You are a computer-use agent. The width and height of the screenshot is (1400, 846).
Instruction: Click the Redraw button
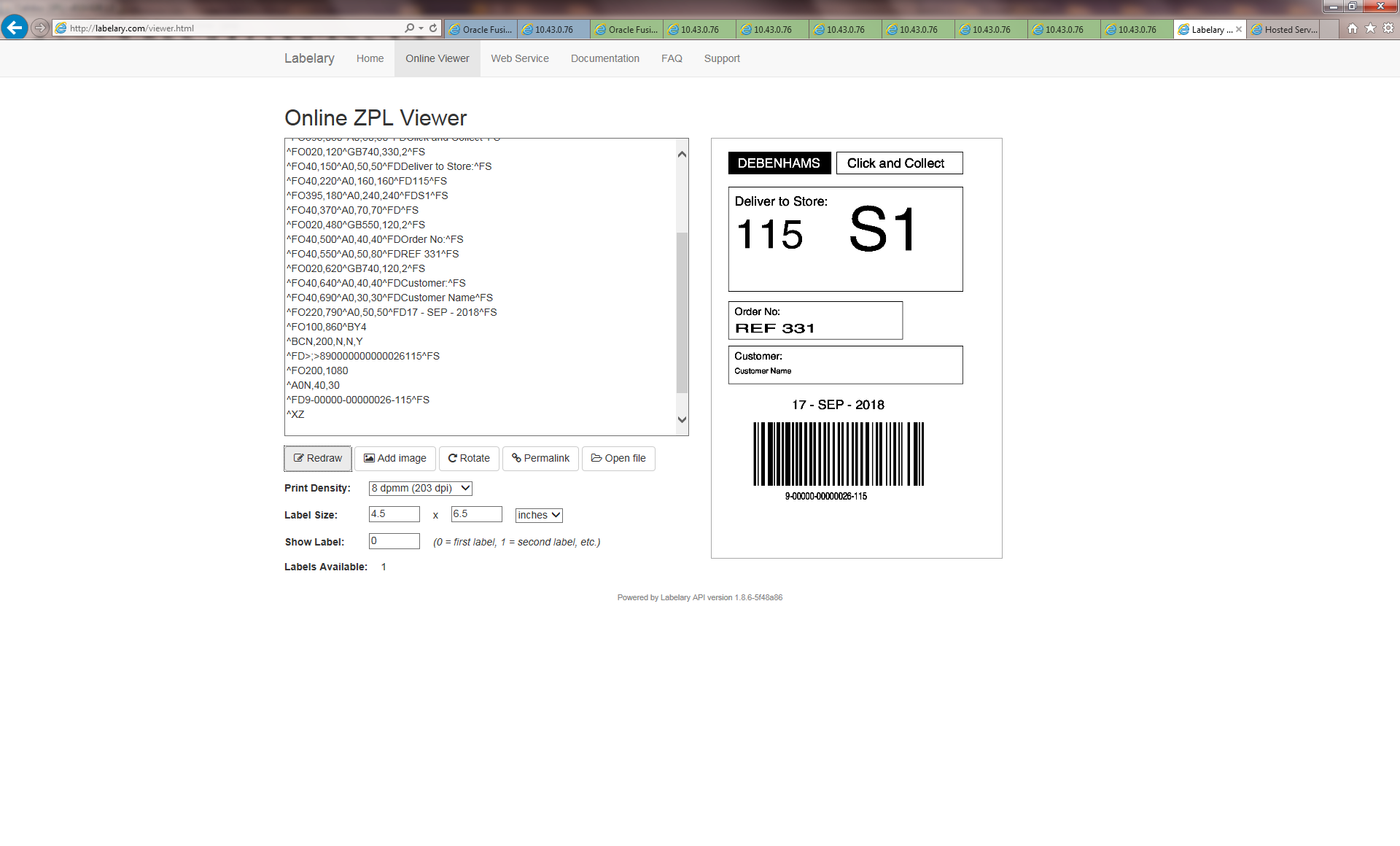[318, 458]
